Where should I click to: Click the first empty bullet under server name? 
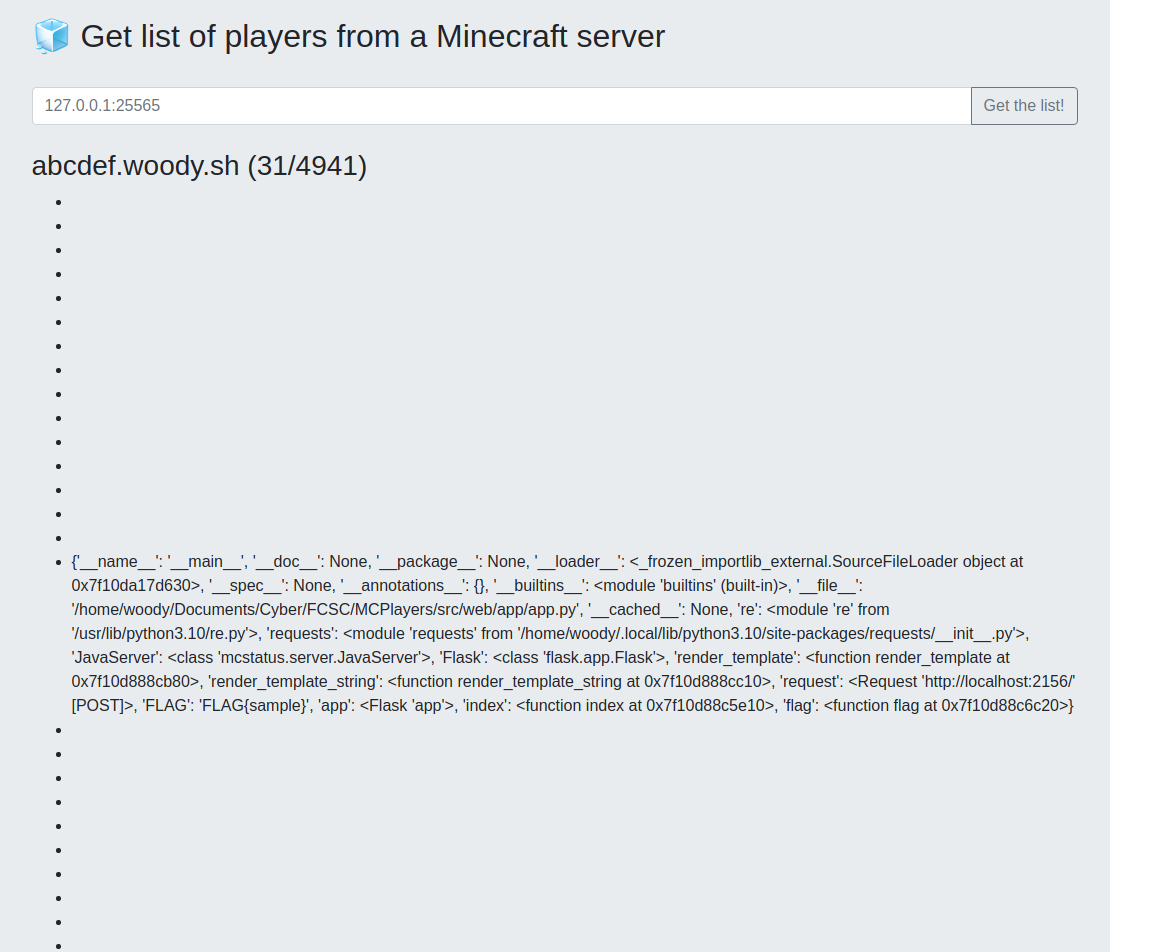tap(62, 202)
